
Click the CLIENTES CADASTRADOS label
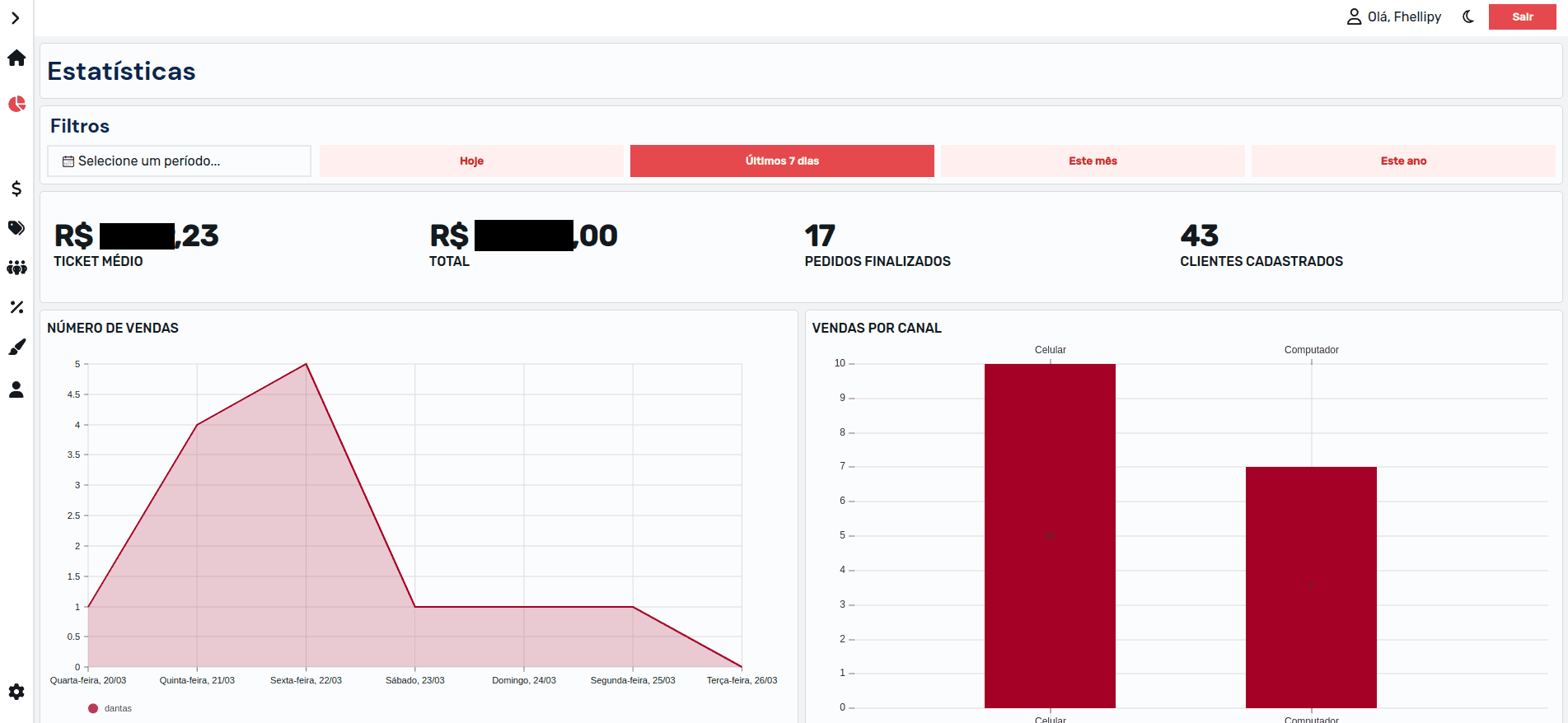click(x=1261, y=261)
